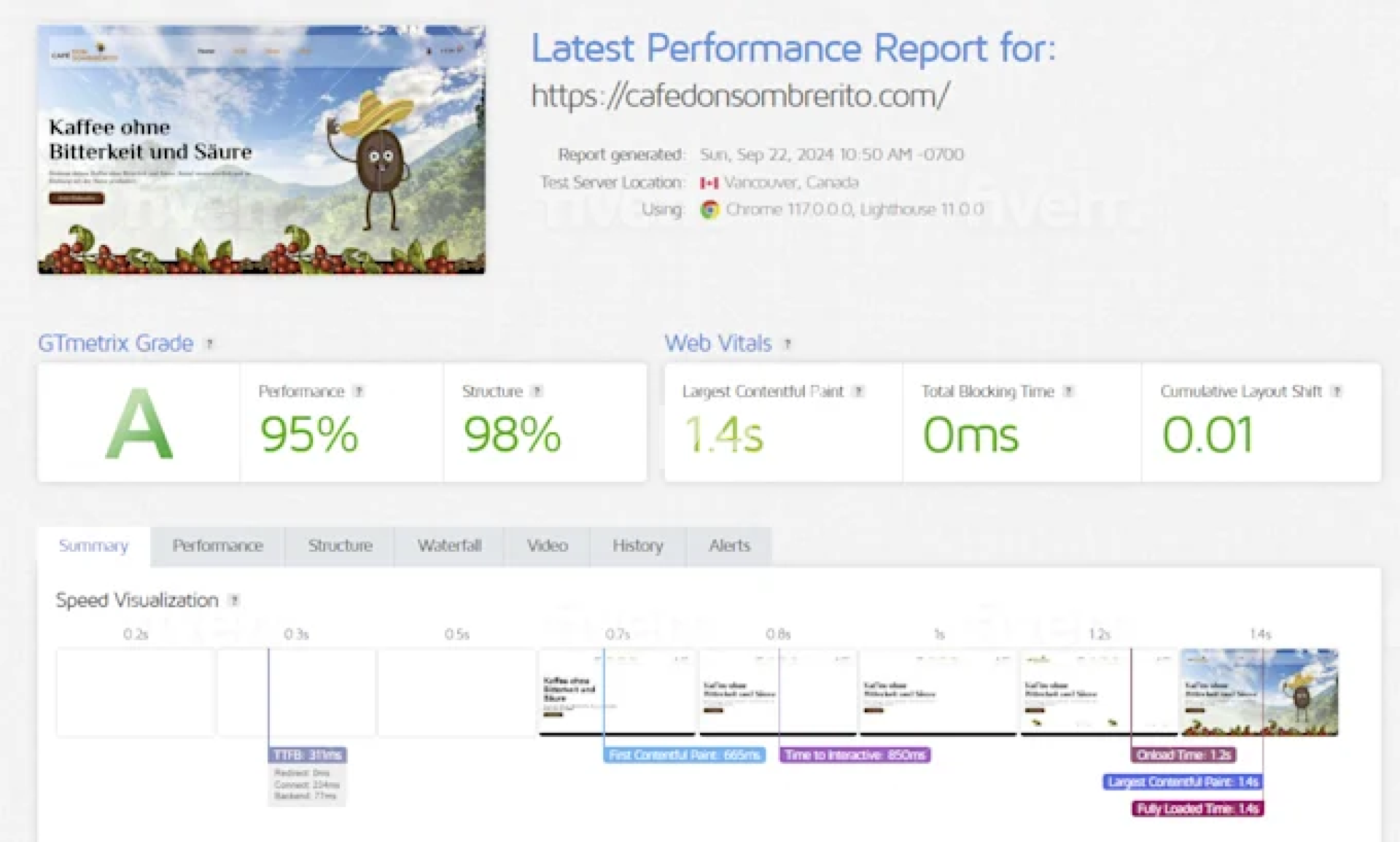Click help icon beside Web Vitals heading

pos(787,343)
